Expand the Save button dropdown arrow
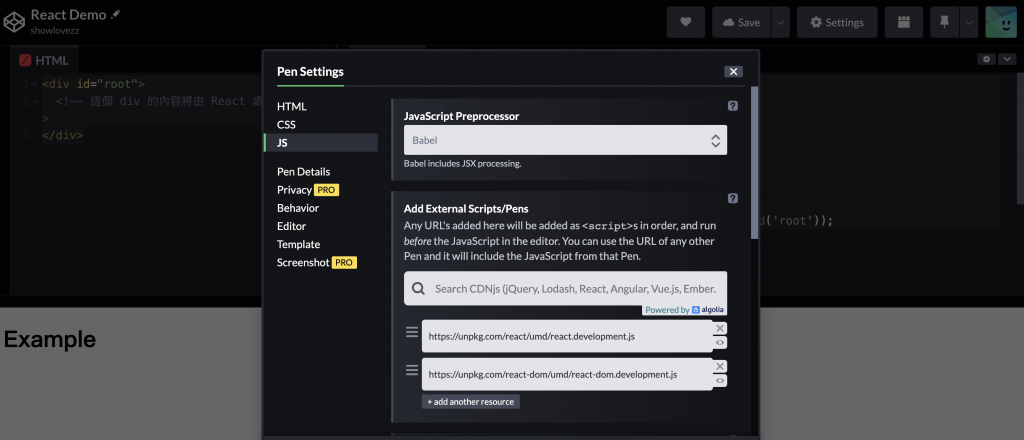The height and width of the screenshot is (440, 1024). [780, 22]
